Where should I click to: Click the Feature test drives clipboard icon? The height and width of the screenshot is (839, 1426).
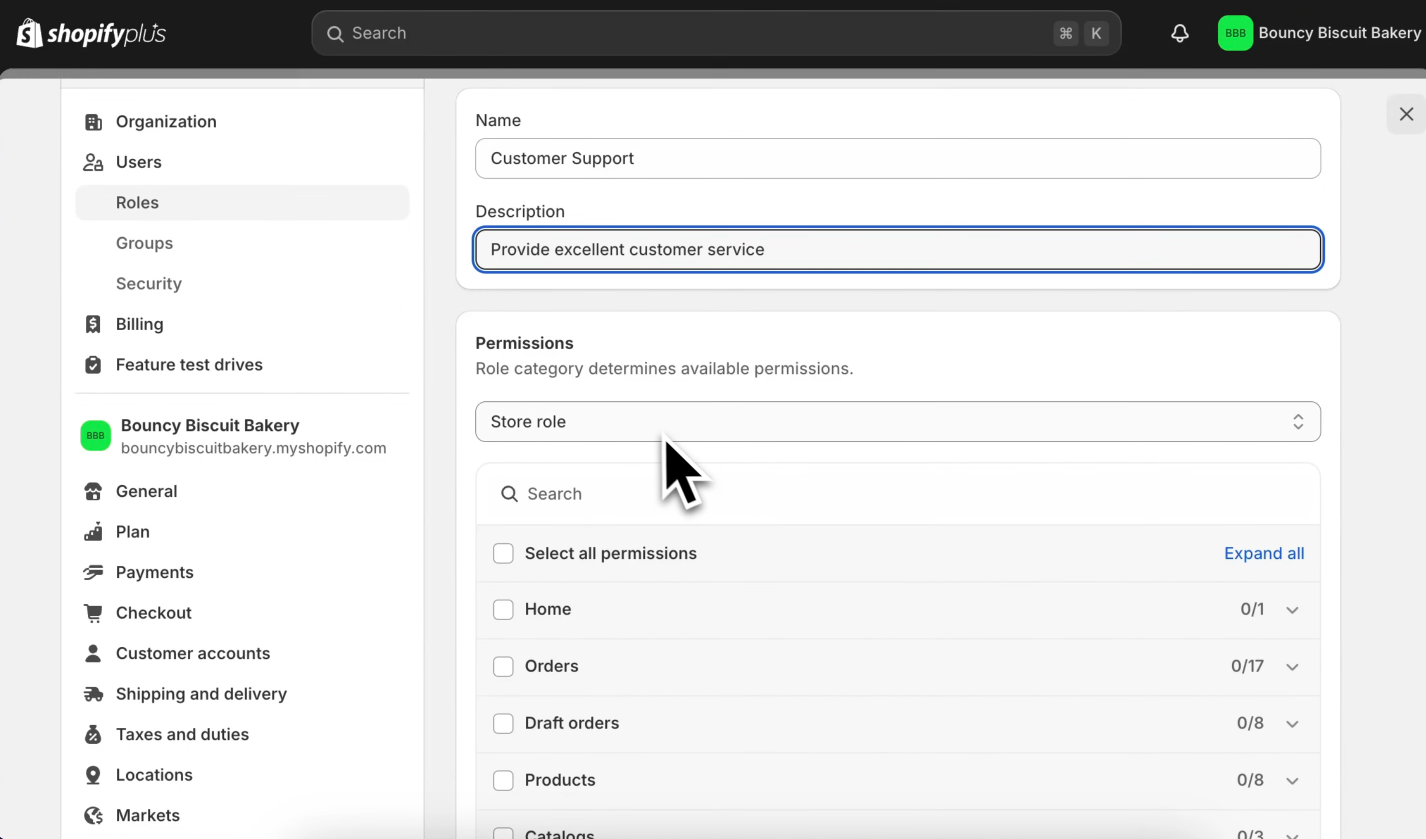click(x=93, y=365)
